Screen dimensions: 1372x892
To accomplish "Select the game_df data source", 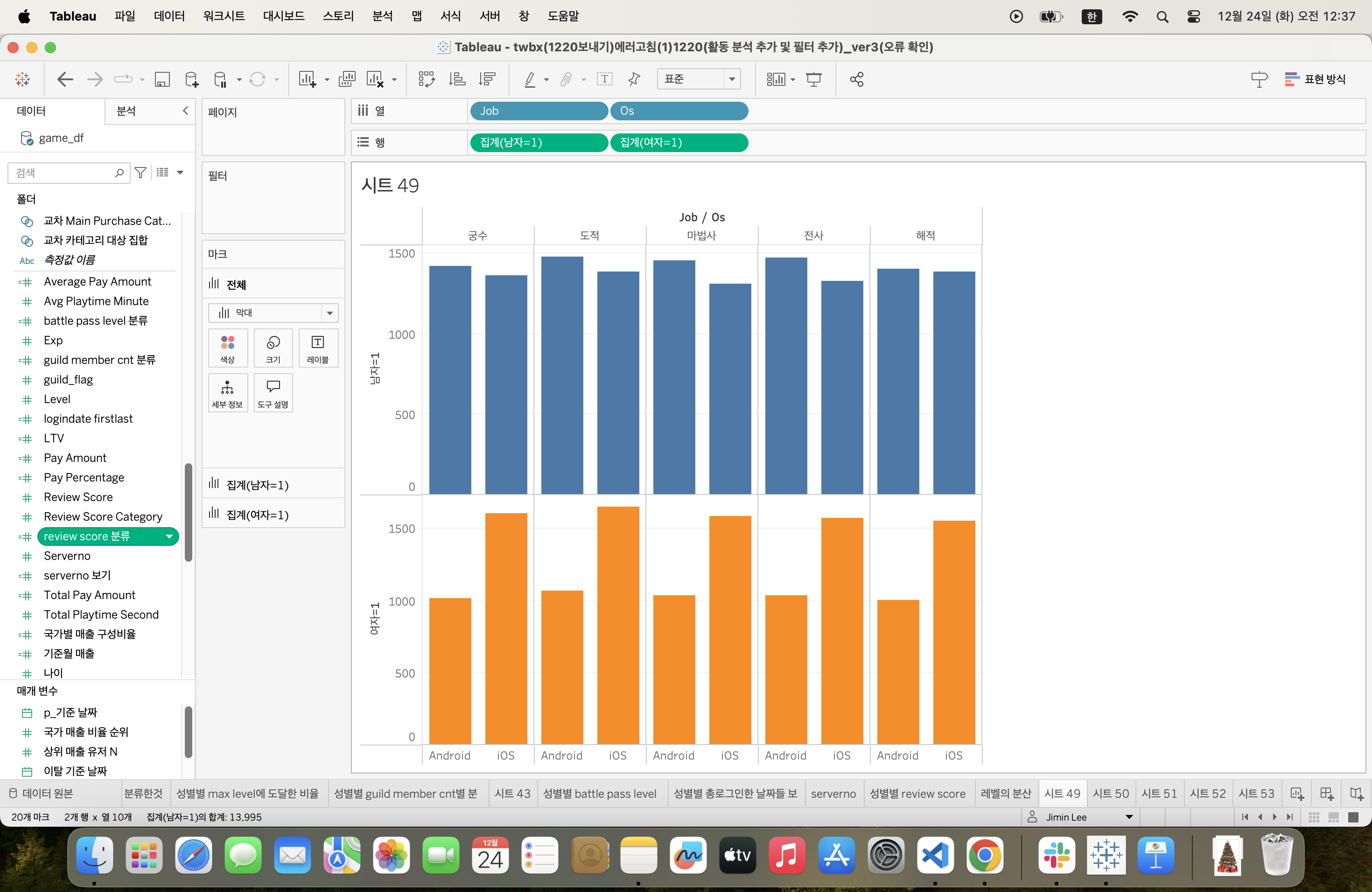I will point(61,138).
